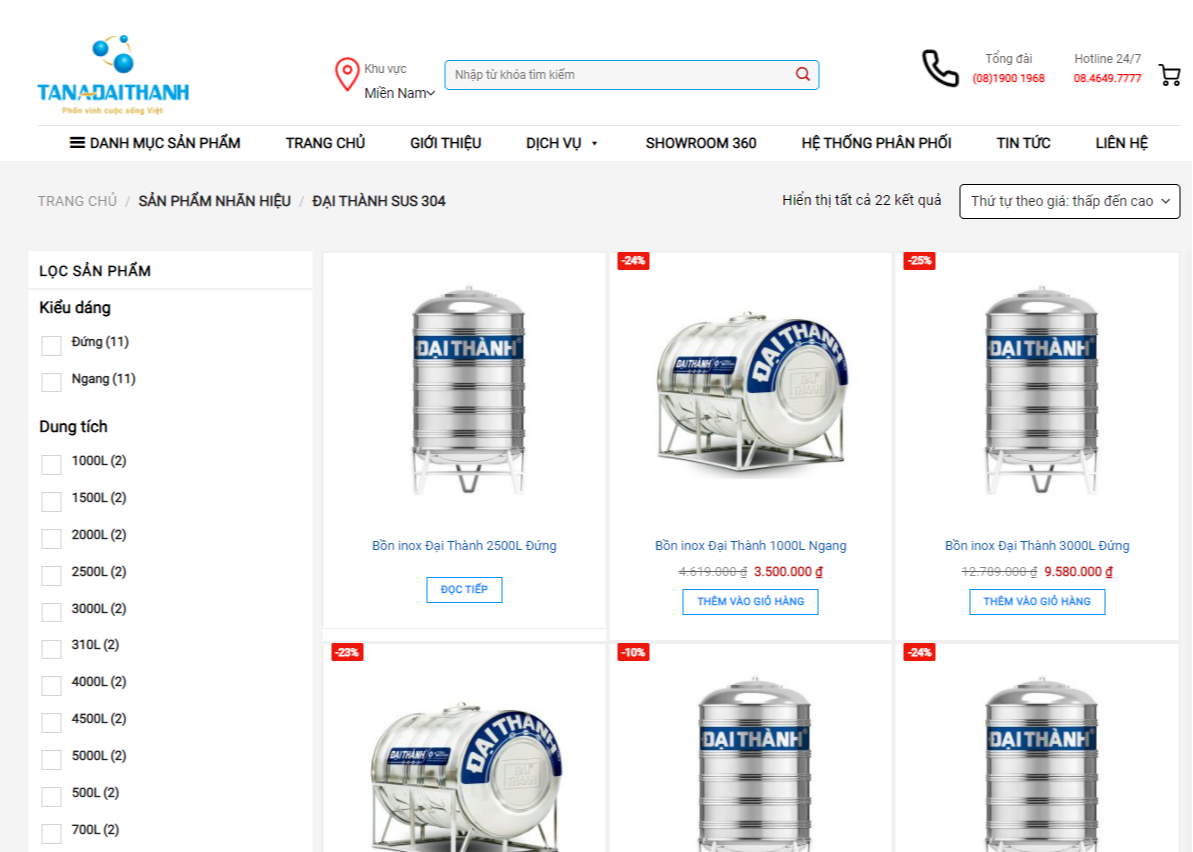Click the search magnifier icon

(x=803, y=74)
